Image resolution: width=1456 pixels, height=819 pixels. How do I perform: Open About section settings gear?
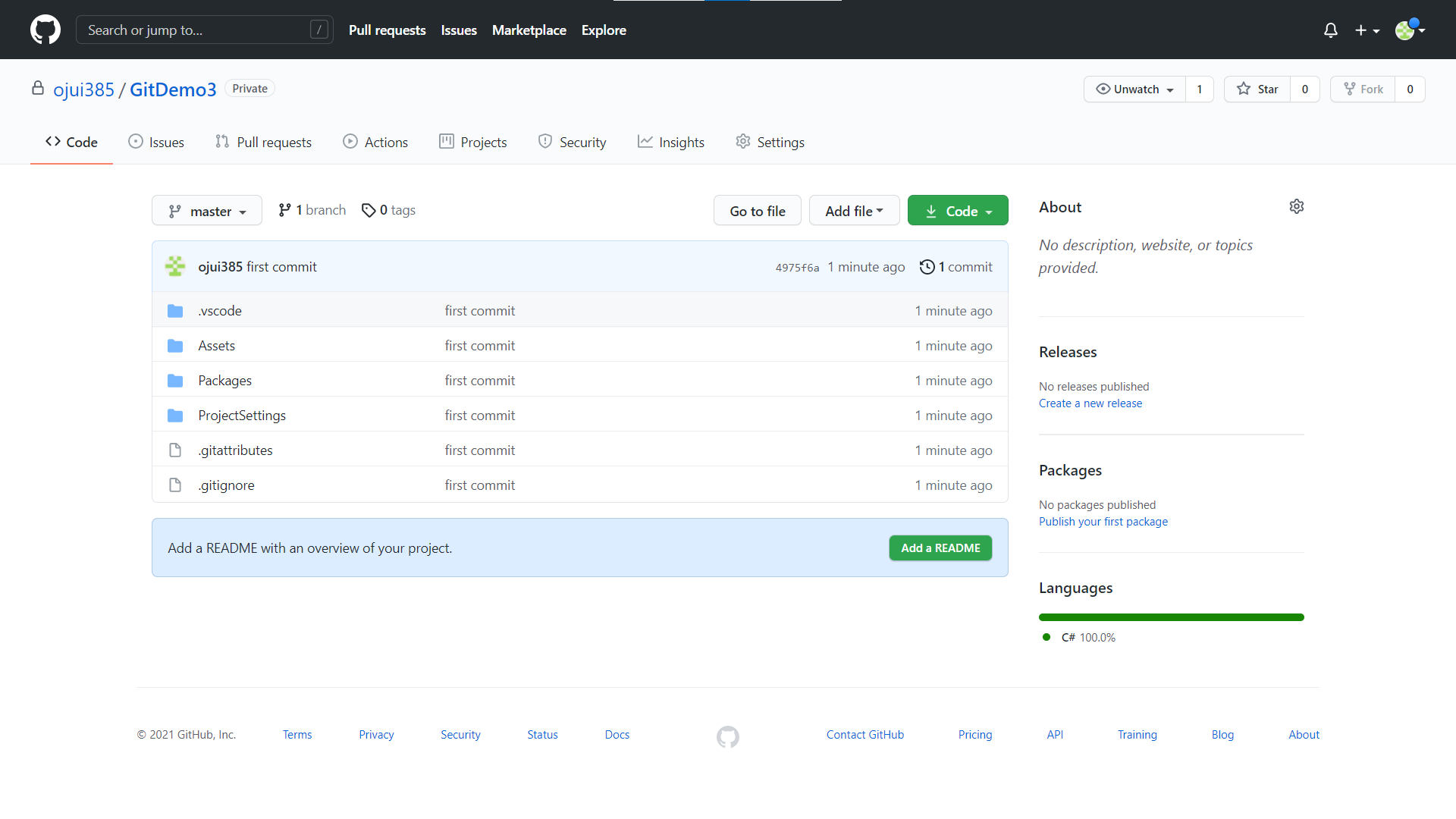[1296, 206]
